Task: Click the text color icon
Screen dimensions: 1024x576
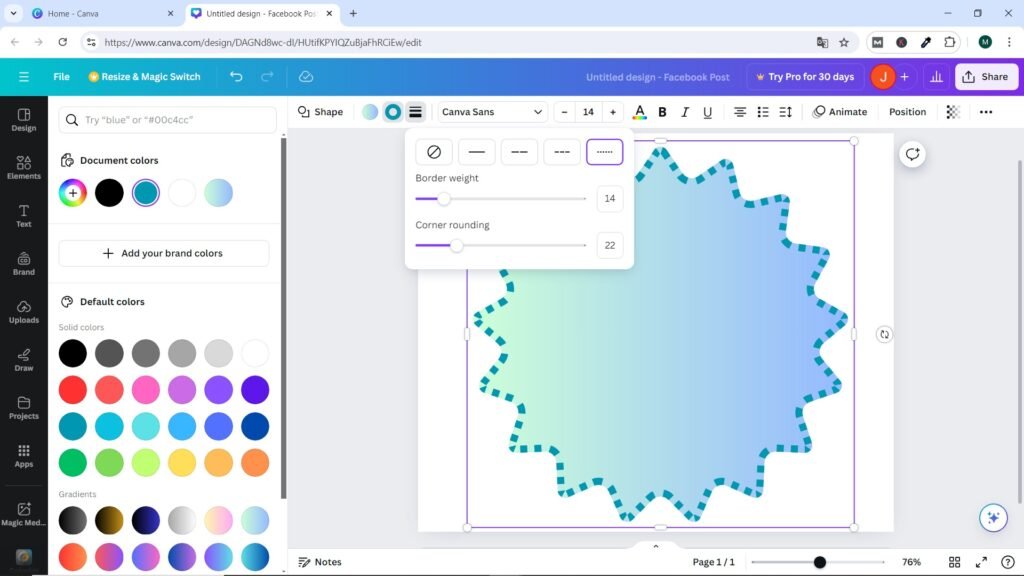Action: tap(640, 112)
